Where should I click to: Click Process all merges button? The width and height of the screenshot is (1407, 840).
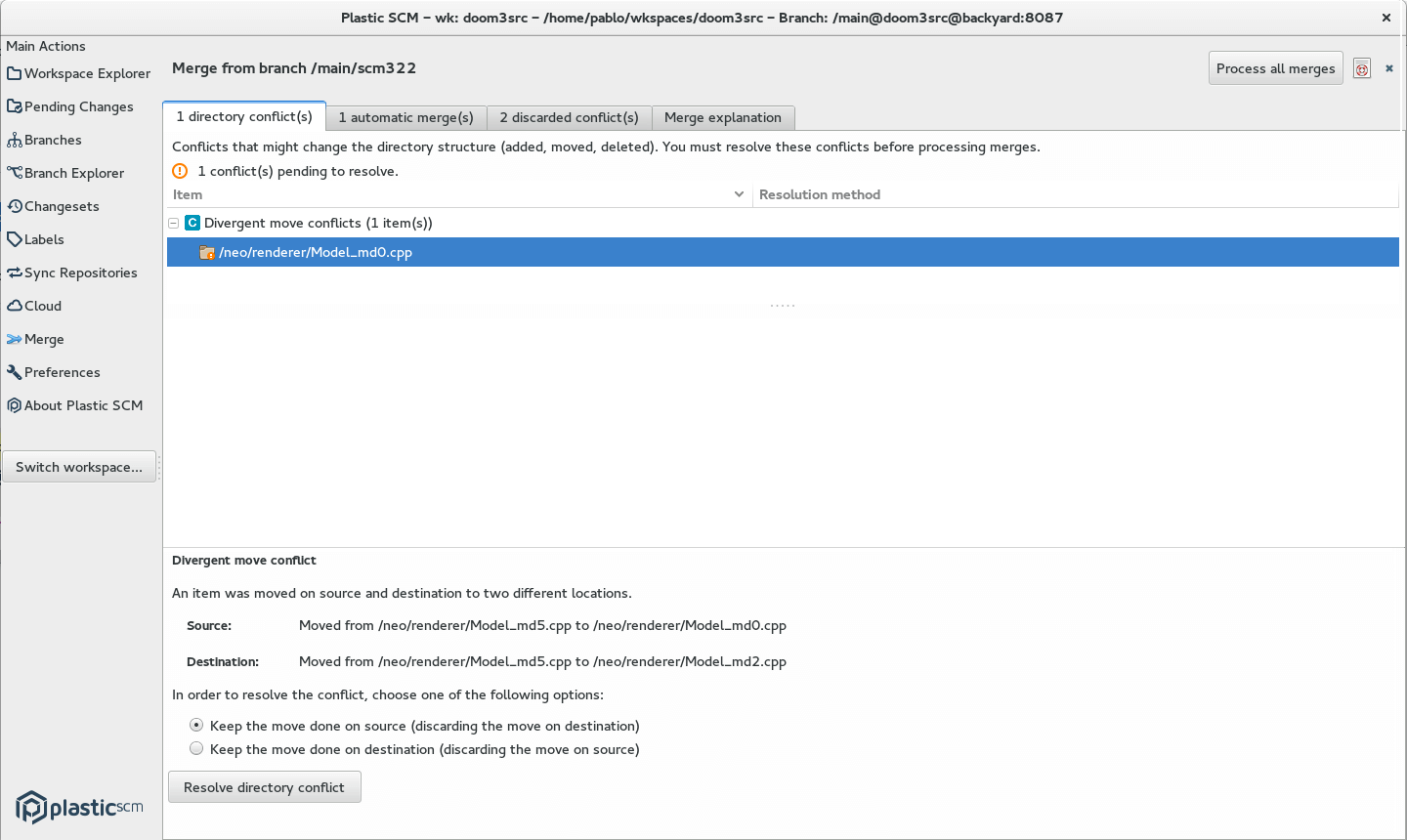click(x=1276, y=68)
